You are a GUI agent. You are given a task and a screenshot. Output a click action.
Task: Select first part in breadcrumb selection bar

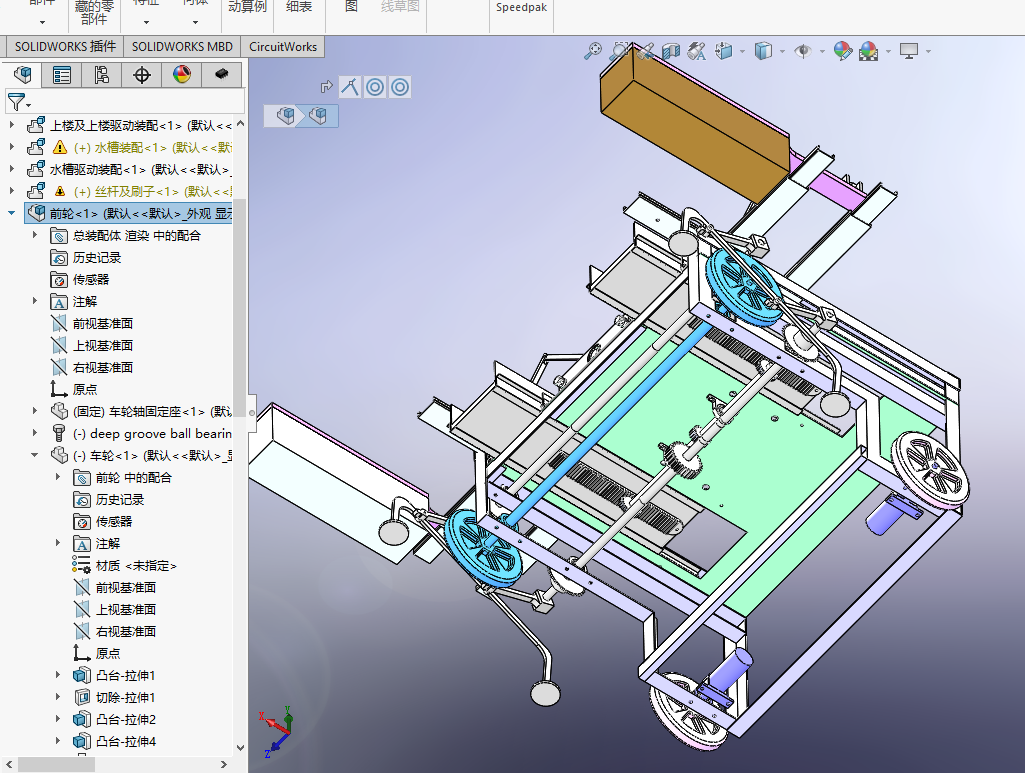285,116
